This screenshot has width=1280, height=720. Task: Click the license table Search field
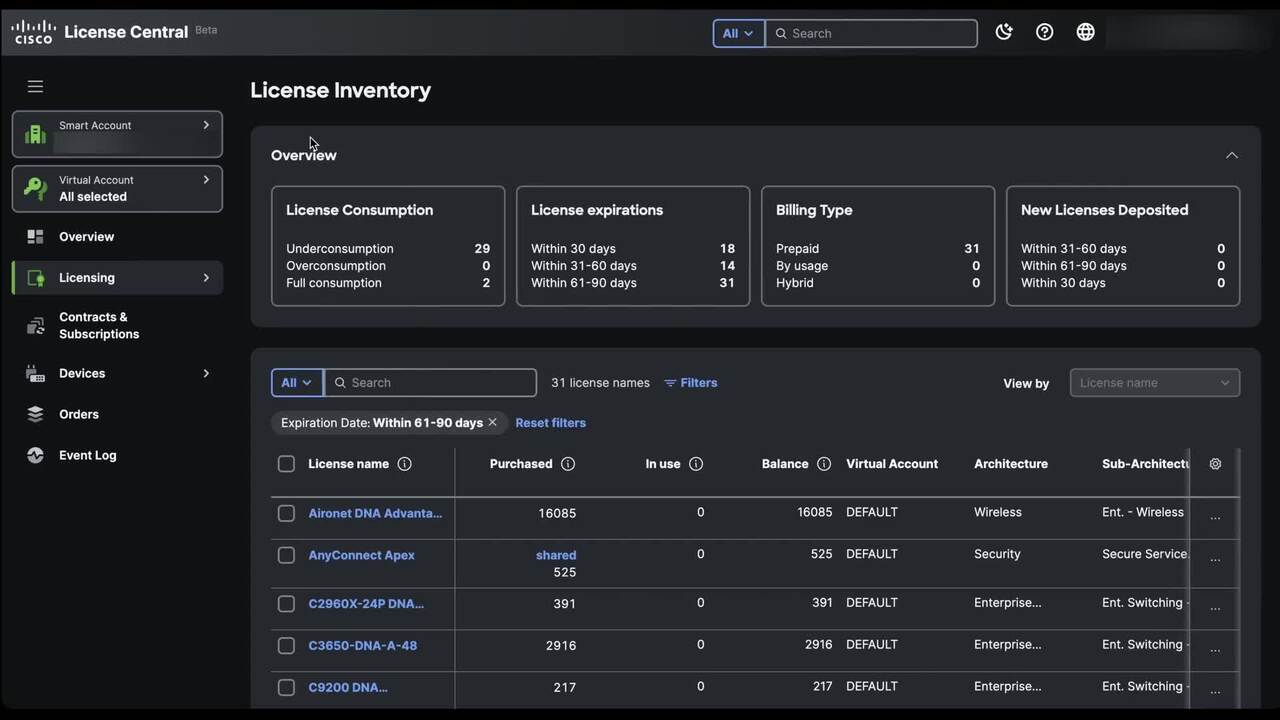point(431,383)
